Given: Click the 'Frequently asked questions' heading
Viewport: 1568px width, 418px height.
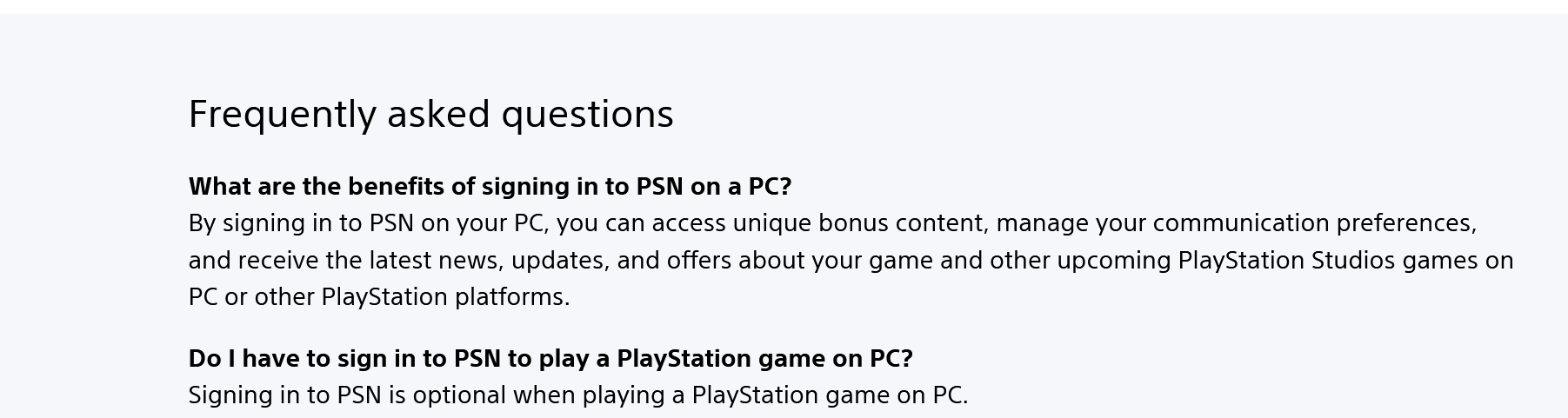Looking at the screenshot, I should 430,115.
